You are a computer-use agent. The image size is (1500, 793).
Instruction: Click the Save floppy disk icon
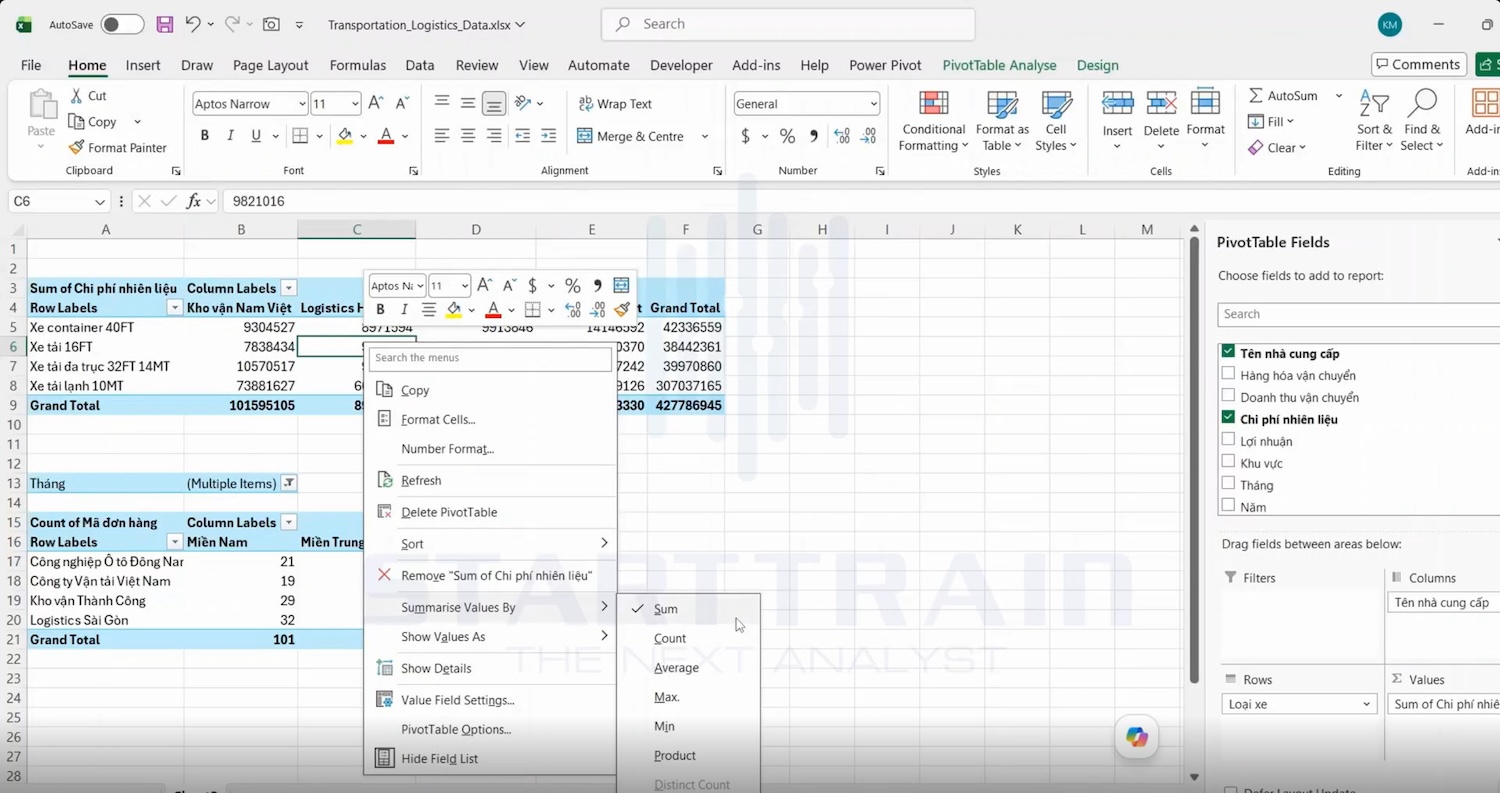[x=165, y=24]
